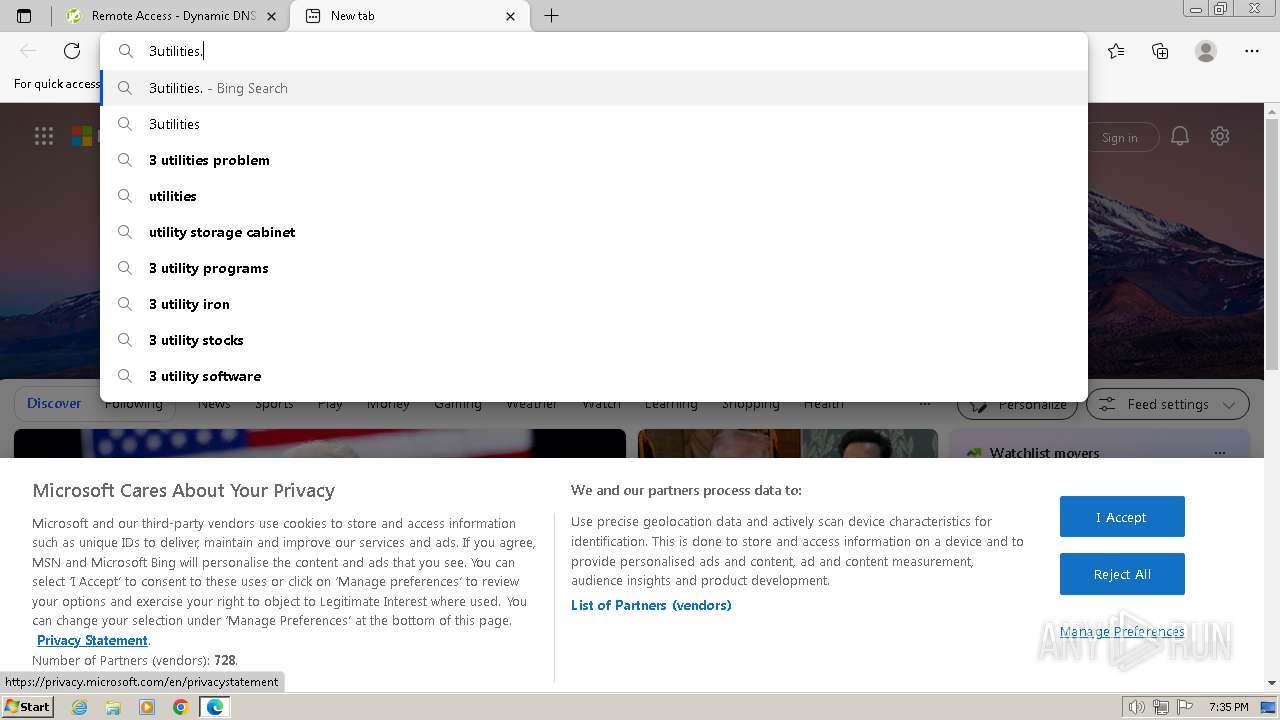
Task: Open the Personalize button
Action: tap(1018, 405)
